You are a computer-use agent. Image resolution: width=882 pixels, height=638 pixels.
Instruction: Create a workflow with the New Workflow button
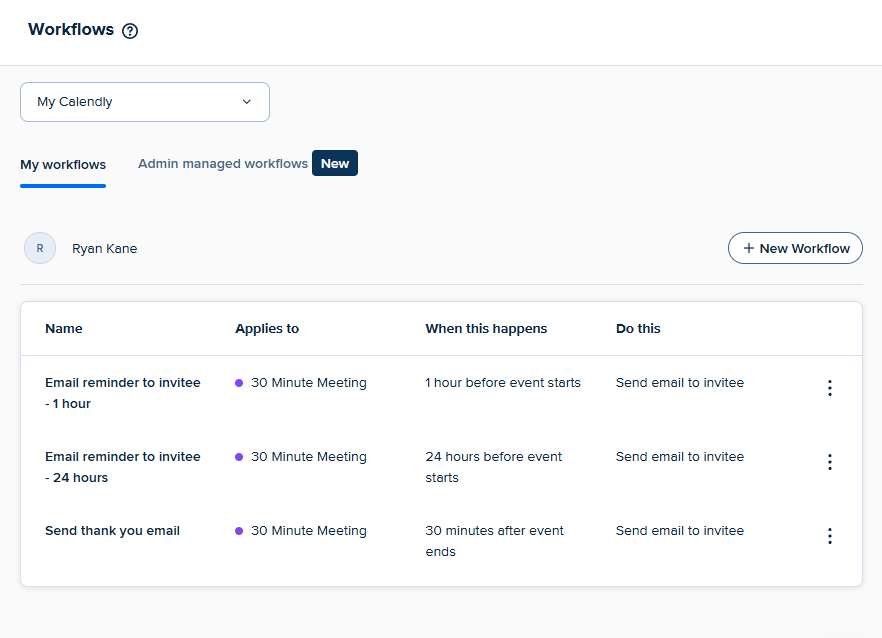795,248
